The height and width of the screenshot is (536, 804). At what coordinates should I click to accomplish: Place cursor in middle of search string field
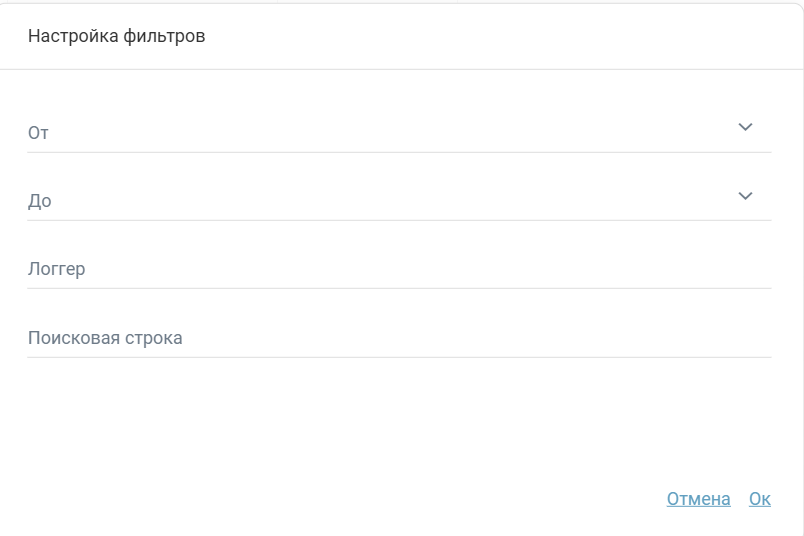pos(399,338)
